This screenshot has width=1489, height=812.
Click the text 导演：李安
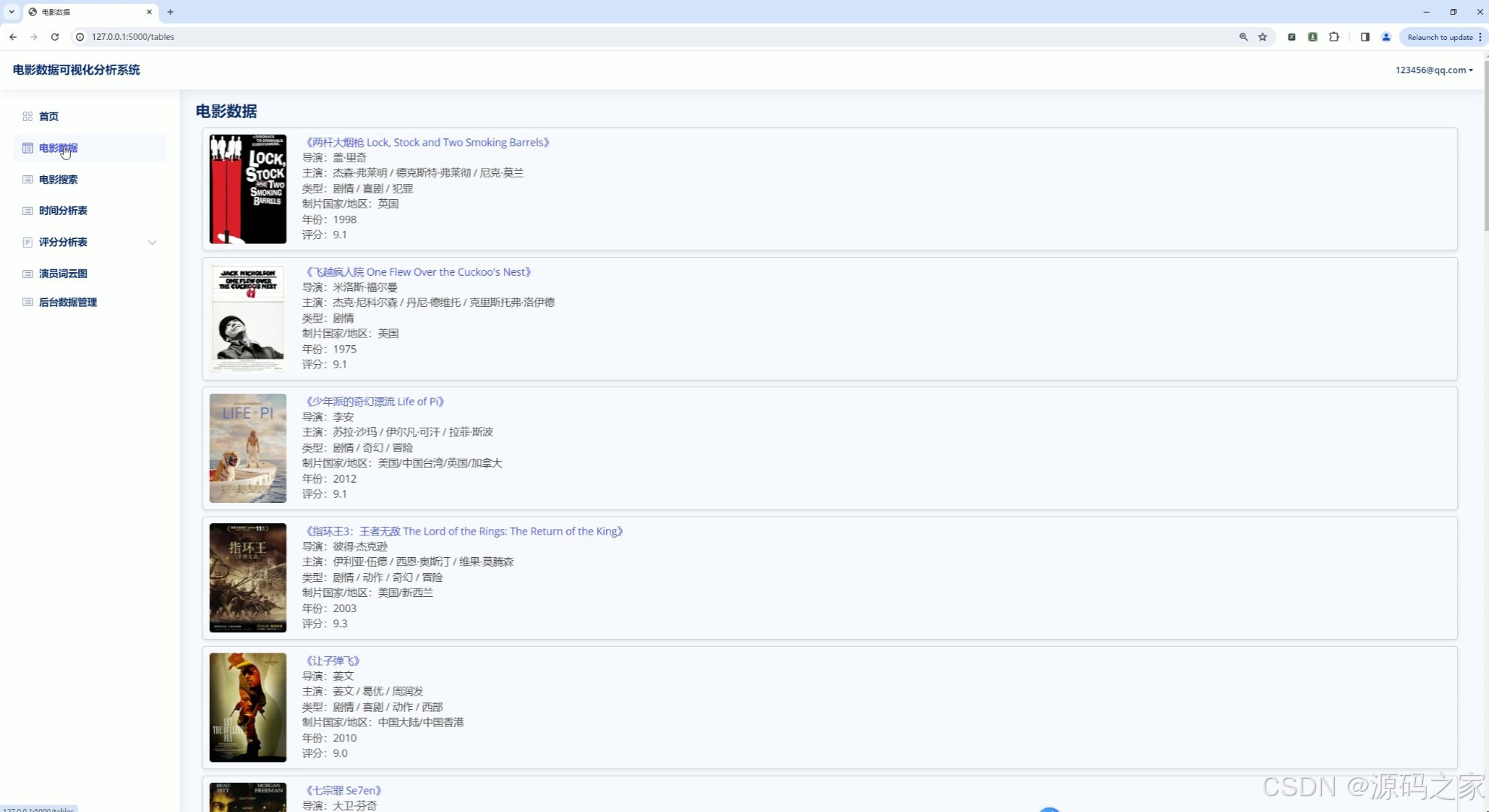click(328, 417)
